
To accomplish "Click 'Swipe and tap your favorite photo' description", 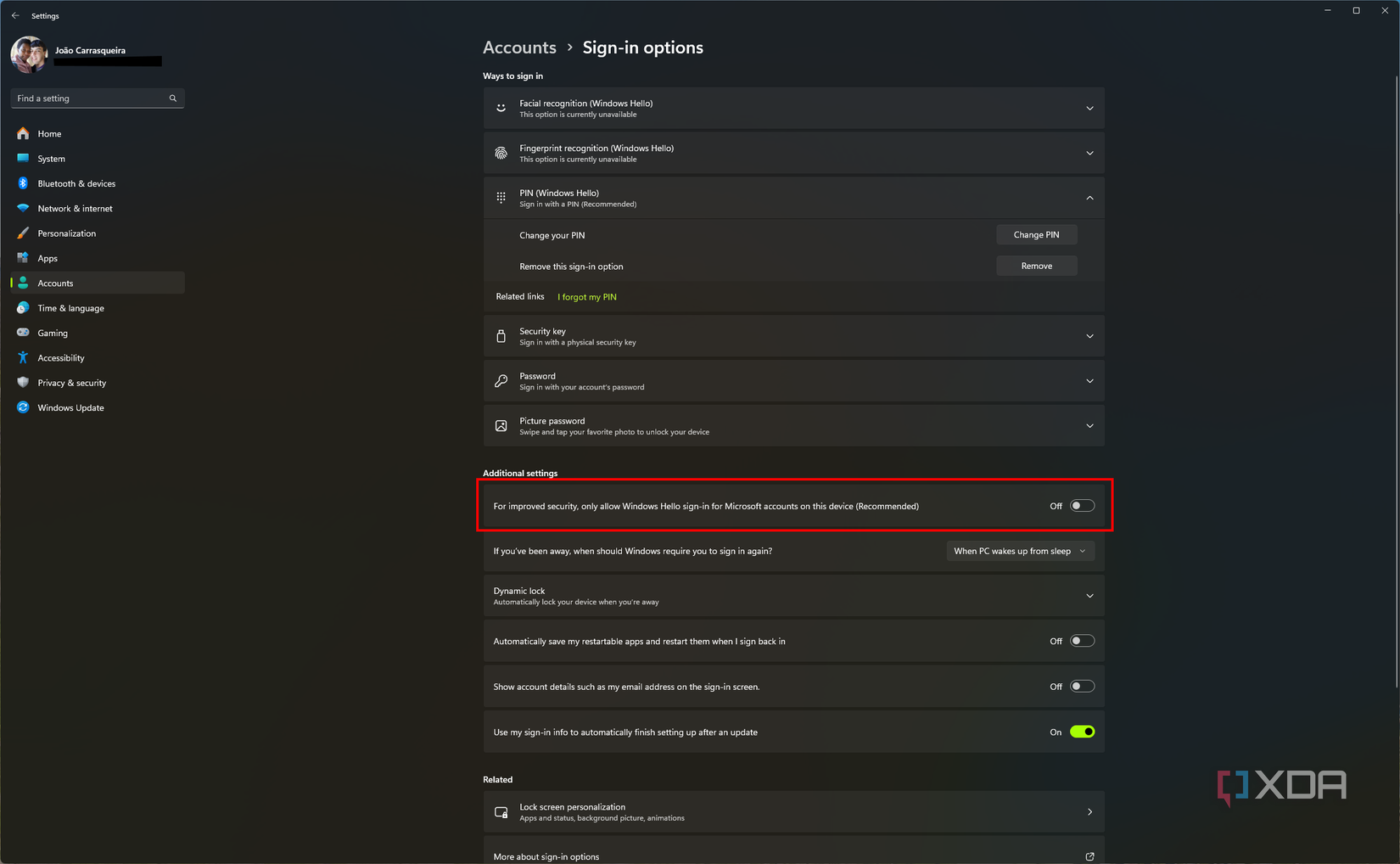I will coord(614,432).
